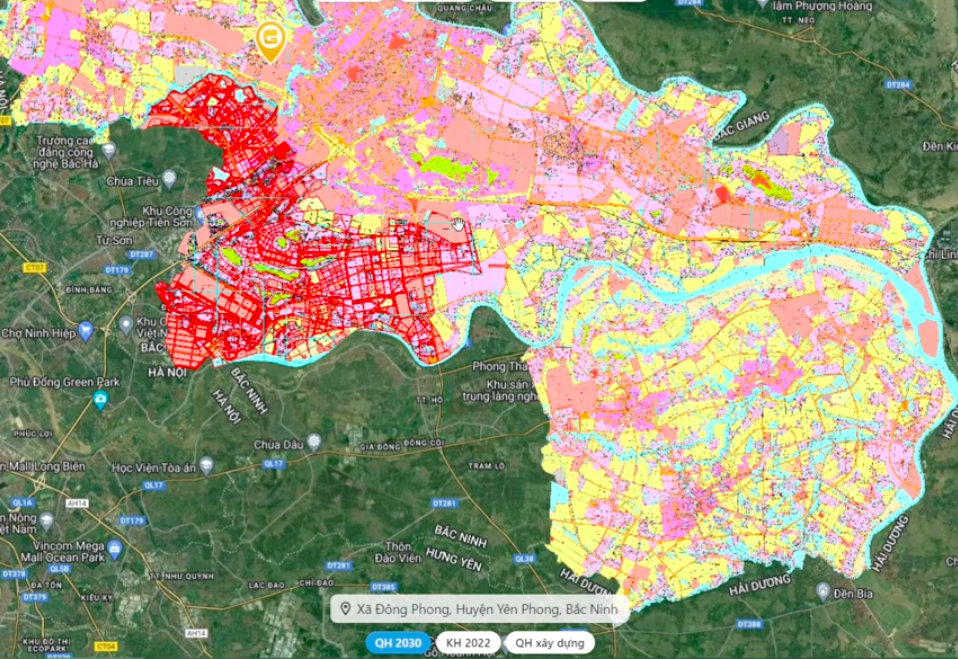
Task: Click the Chợ Ninh Hiệp shopping cart icon
Action: pyautogui.click(x=86, y=329)
